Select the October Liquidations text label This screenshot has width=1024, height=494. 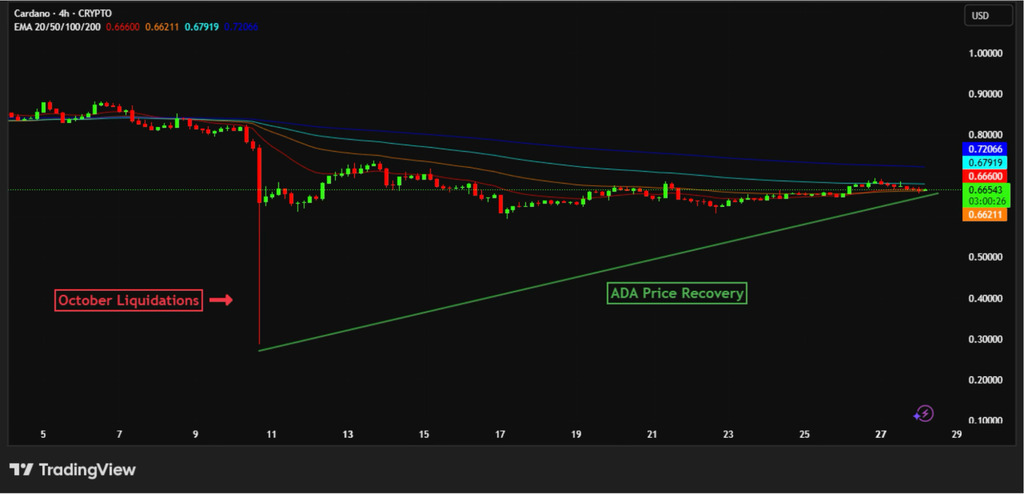tap(129, 300)
